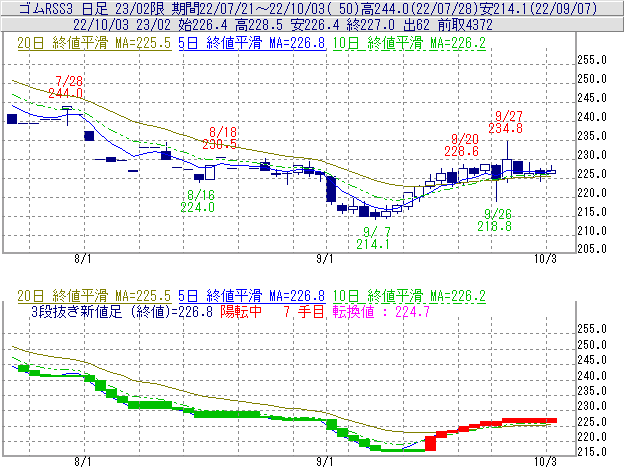Click the 205.0 axis value on top chart

pos(592,249)
